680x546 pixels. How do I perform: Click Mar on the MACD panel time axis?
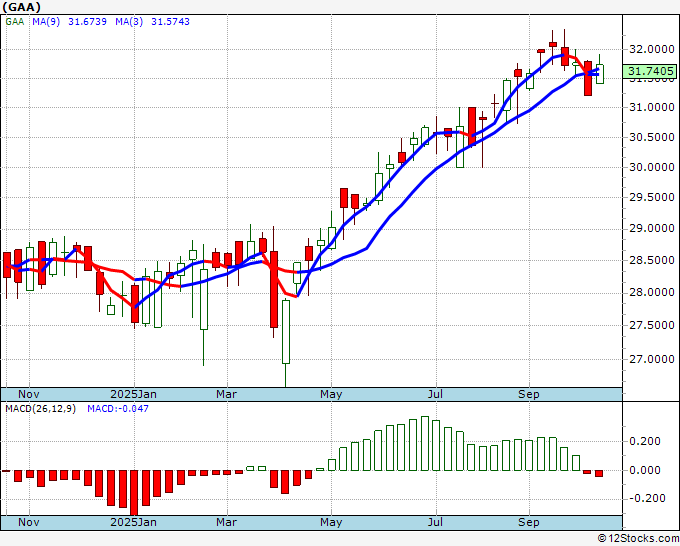point(226,522)
